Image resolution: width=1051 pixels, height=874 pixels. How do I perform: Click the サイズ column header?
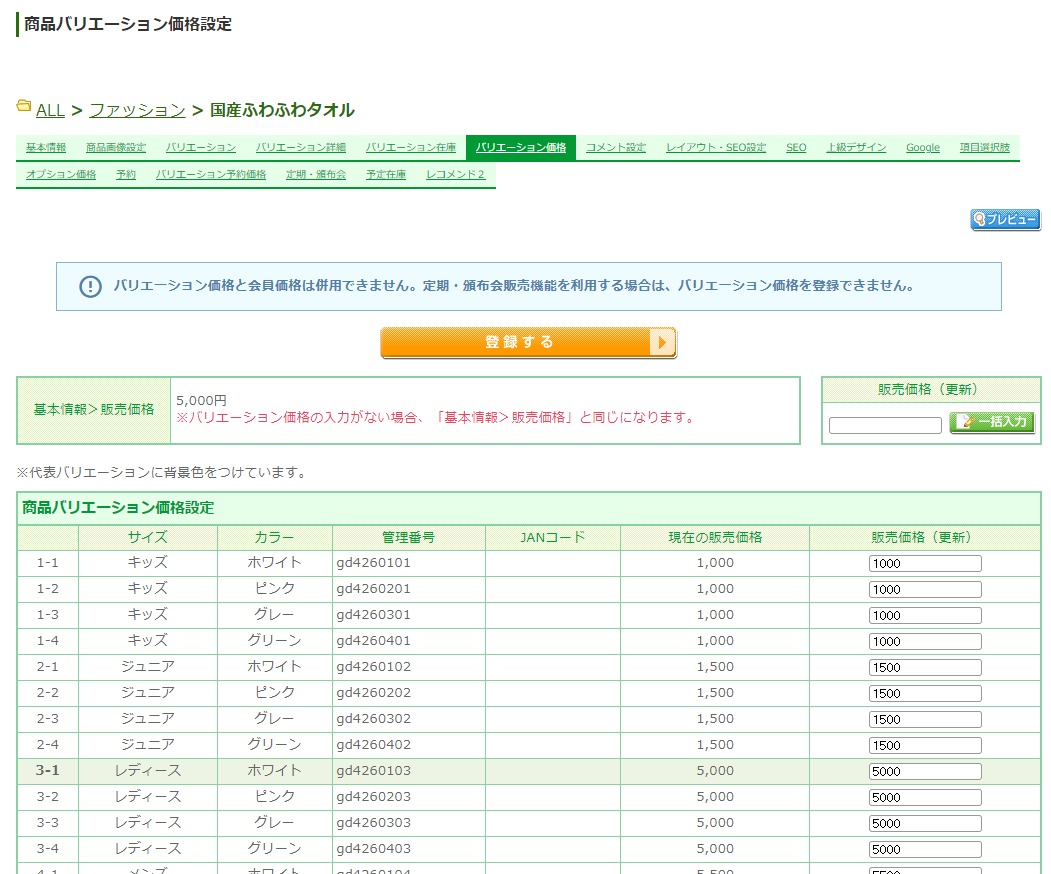tap(147, 538)
